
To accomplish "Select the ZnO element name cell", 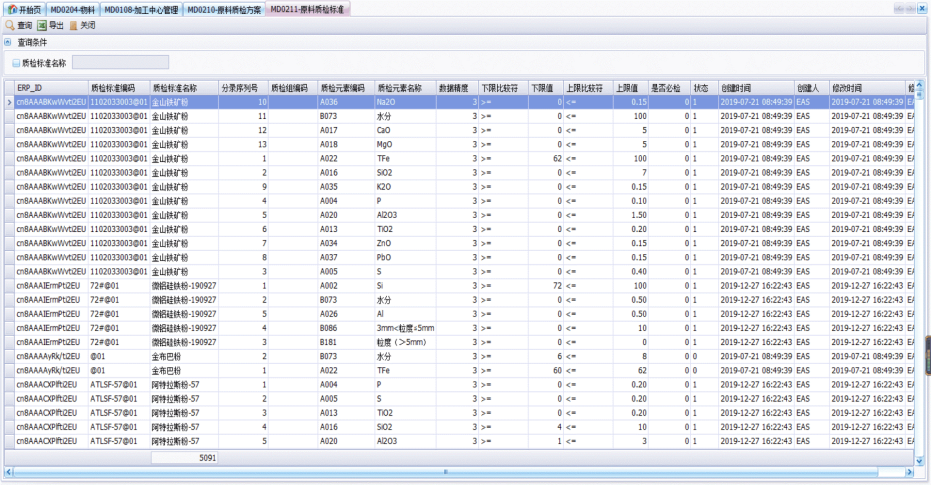I will click(406, 243).
